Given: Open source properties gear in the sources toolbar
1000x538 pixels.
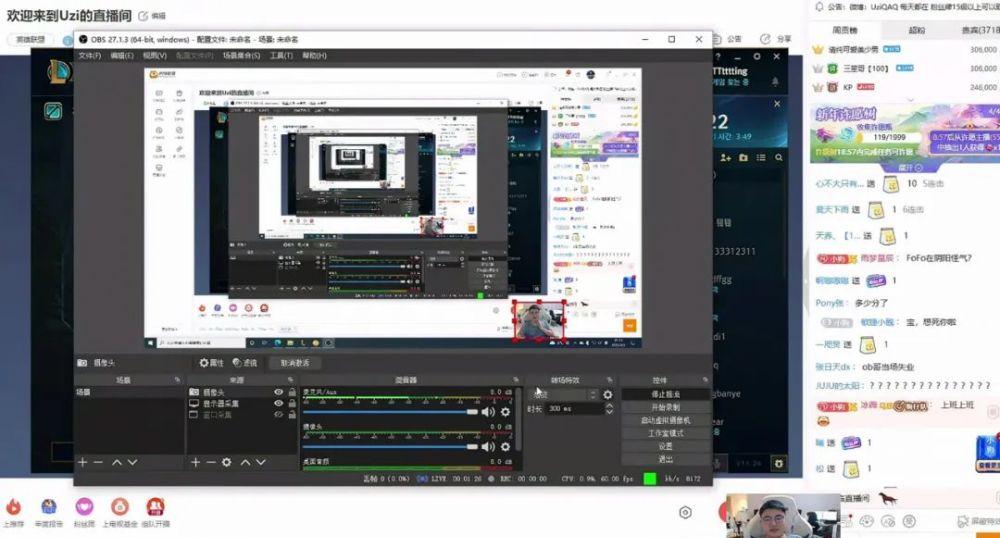Looking at the screenshot, I should coord(226,462).
